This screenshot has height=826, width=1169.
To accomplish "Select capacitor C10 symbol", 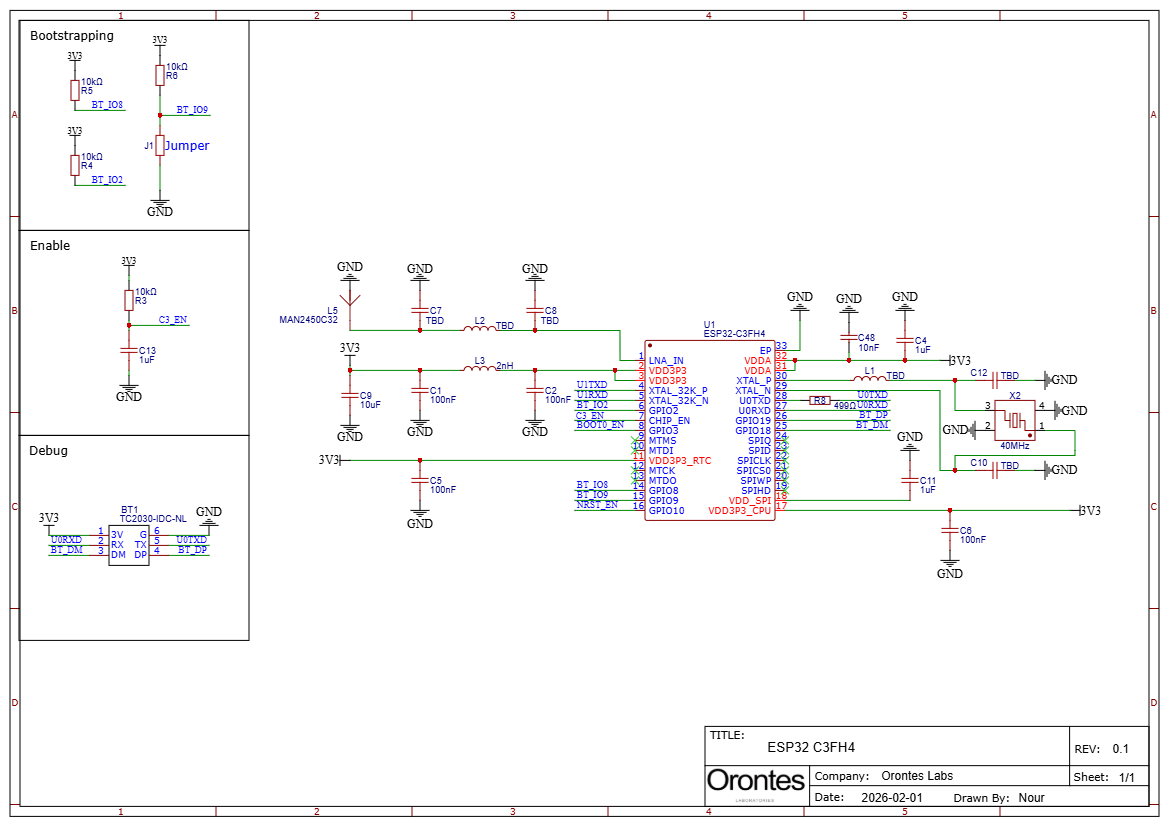I will click(995, 470).
